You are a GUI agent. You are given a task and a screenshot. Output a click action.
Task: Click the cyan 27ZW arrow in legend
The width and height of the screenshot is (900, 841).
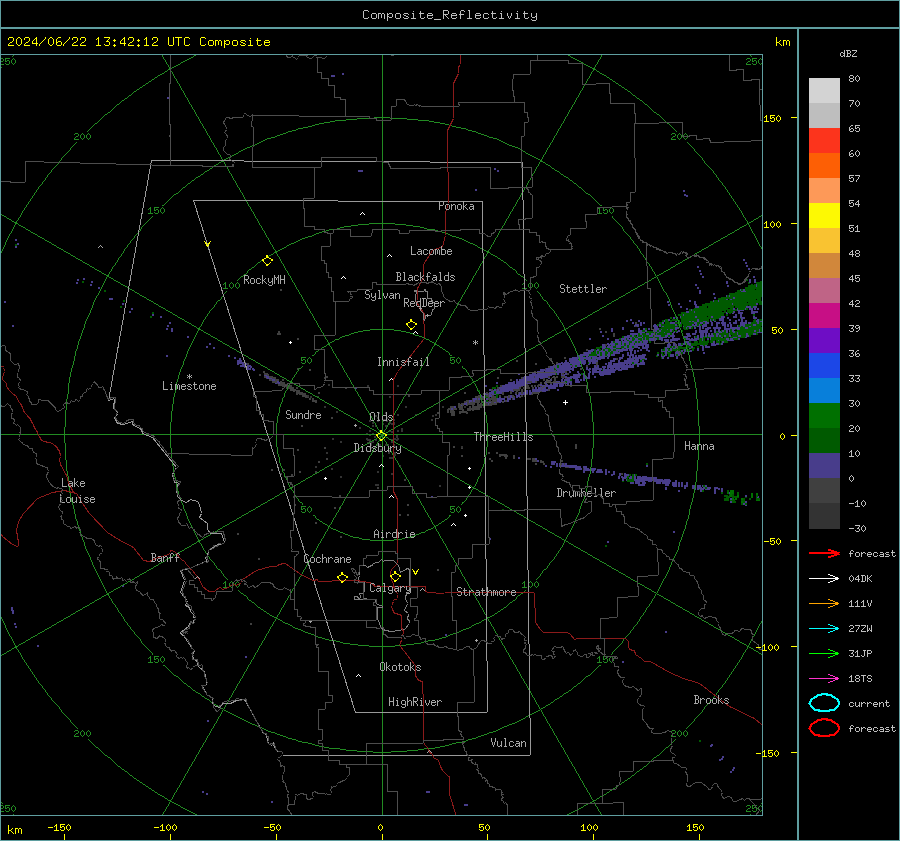pos(824,629)
